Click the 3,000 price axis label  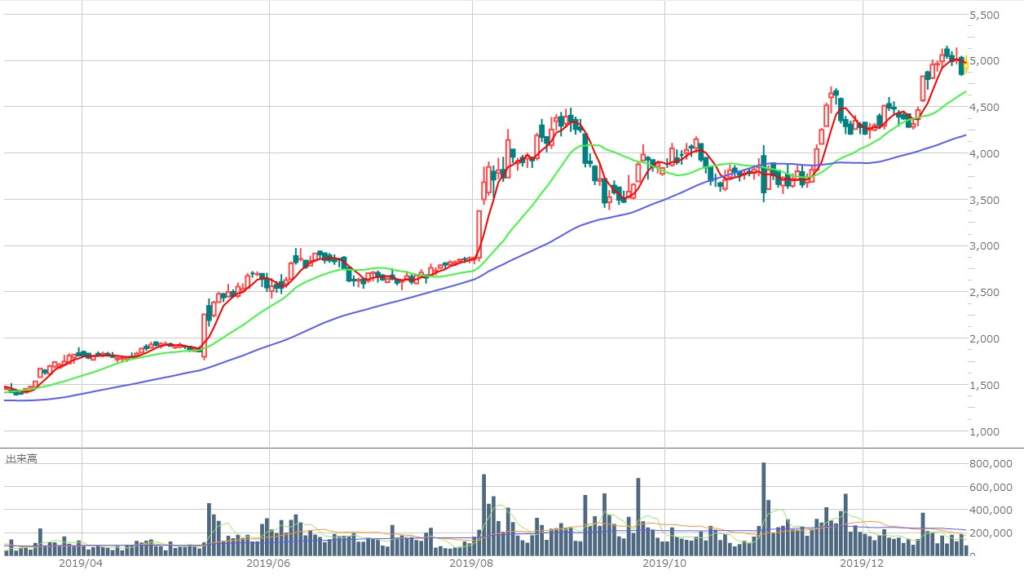point(984,246)
